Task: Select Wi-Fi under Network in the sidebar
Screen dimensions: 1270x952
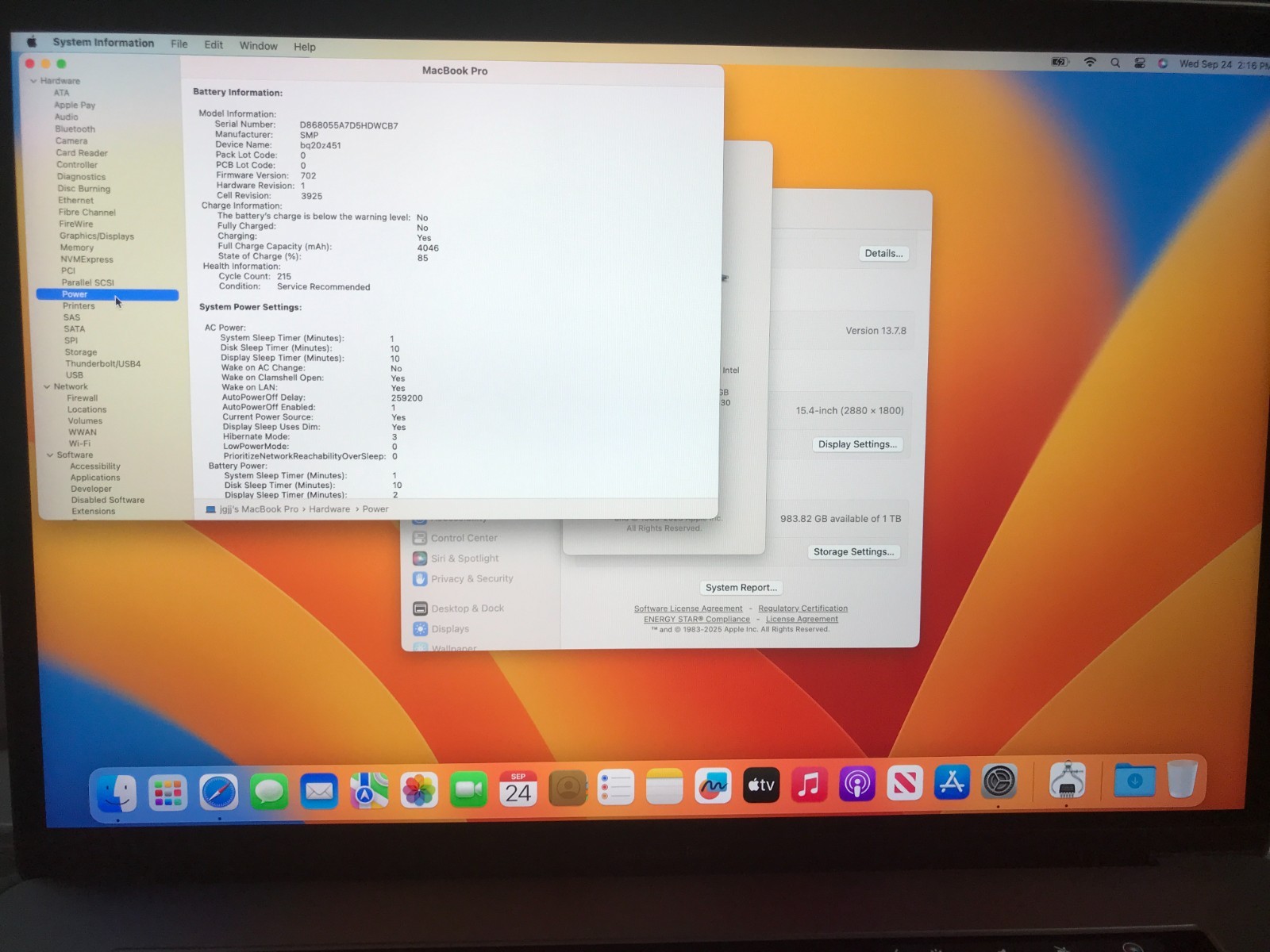Action: tap(79, 443)
